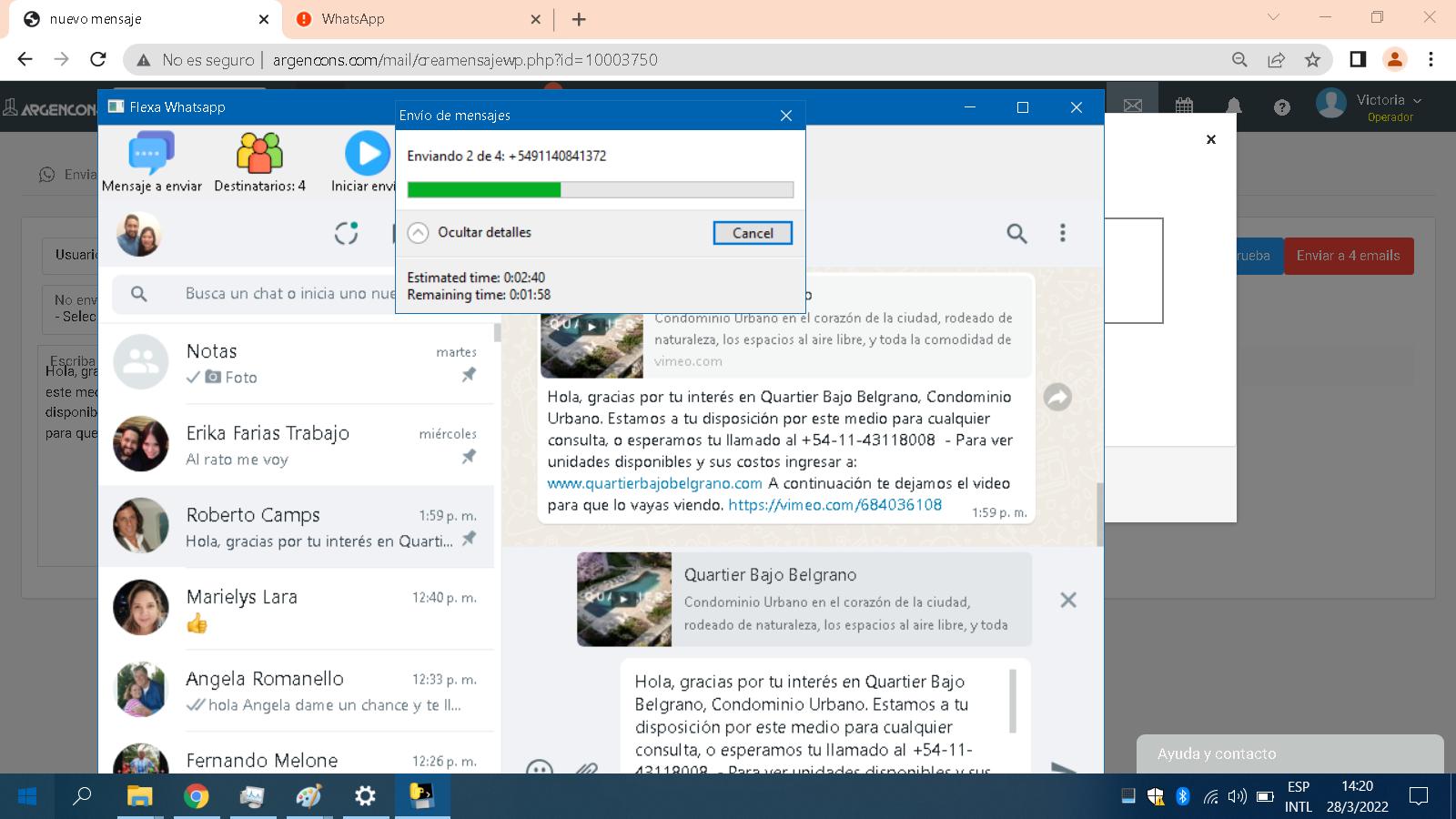Open Chrome from the taskbar
This screenshot has height=819, width=1456.
click(x=196, y=796)
